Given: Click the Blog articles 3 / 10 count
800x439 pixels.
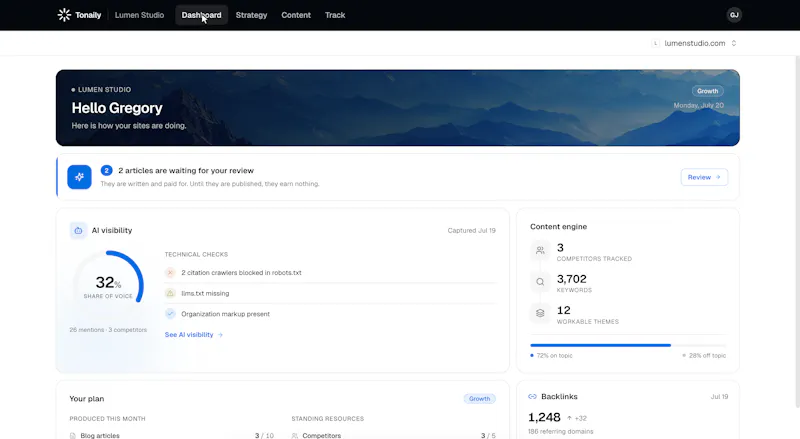Looking at the screenshot, I should pos(264,435).
